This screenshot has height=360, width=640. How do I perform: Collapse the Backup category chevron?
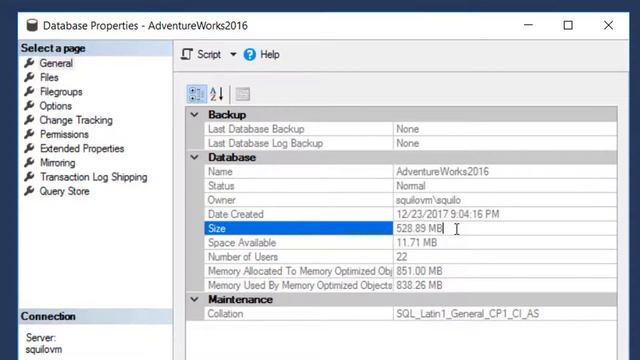pyautogui.click(x=195, y=115)
